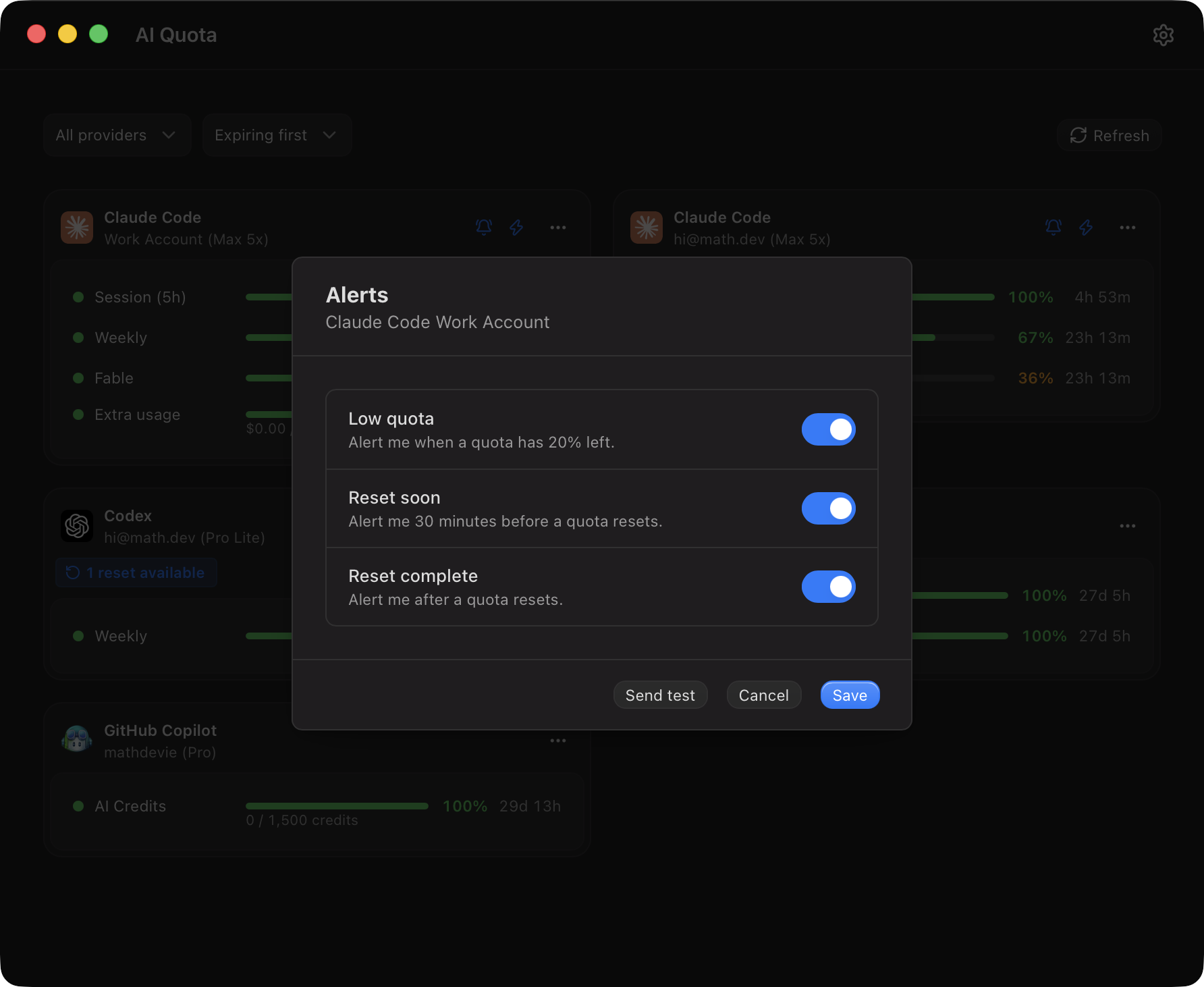Screen dimensions: 1204x987
Task: Click 'hi@math.dev (Pro Lite)' Codex subtitle
Action: (184, 537)
